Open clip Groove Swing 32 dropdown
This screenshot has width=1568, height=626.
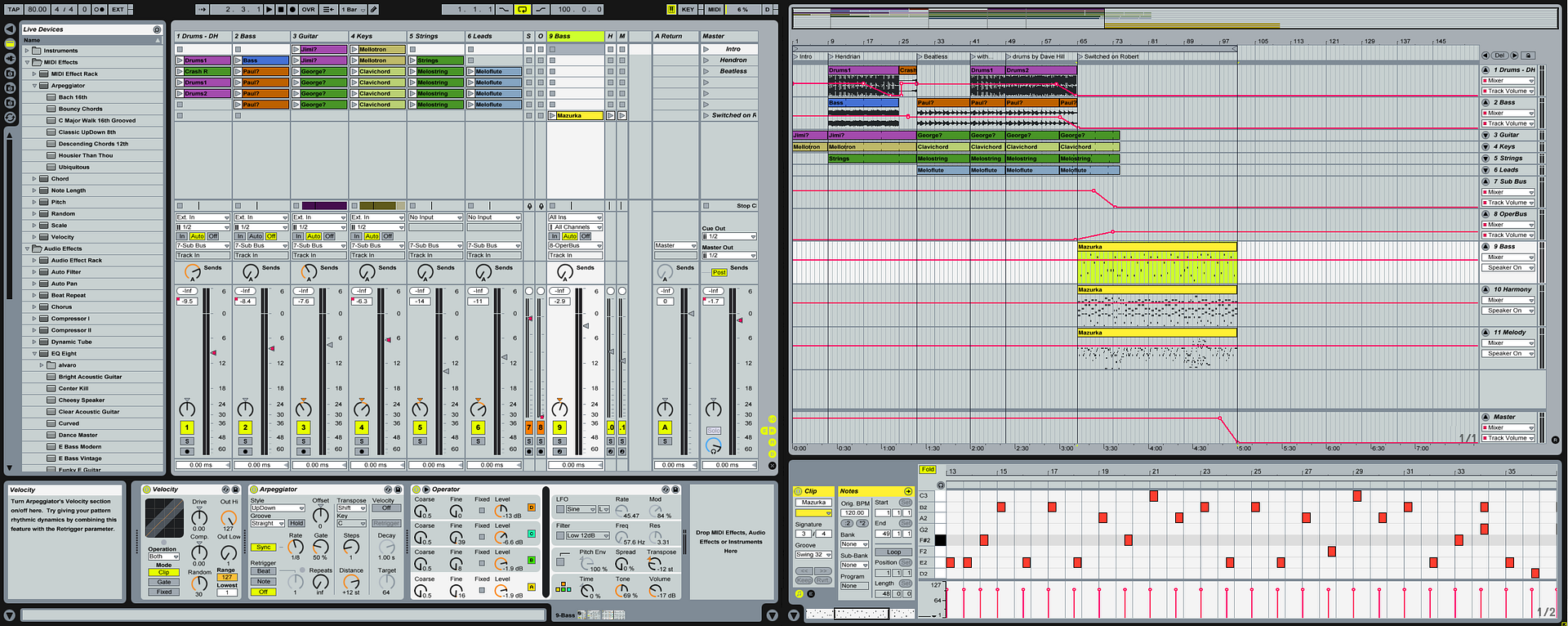813,555
